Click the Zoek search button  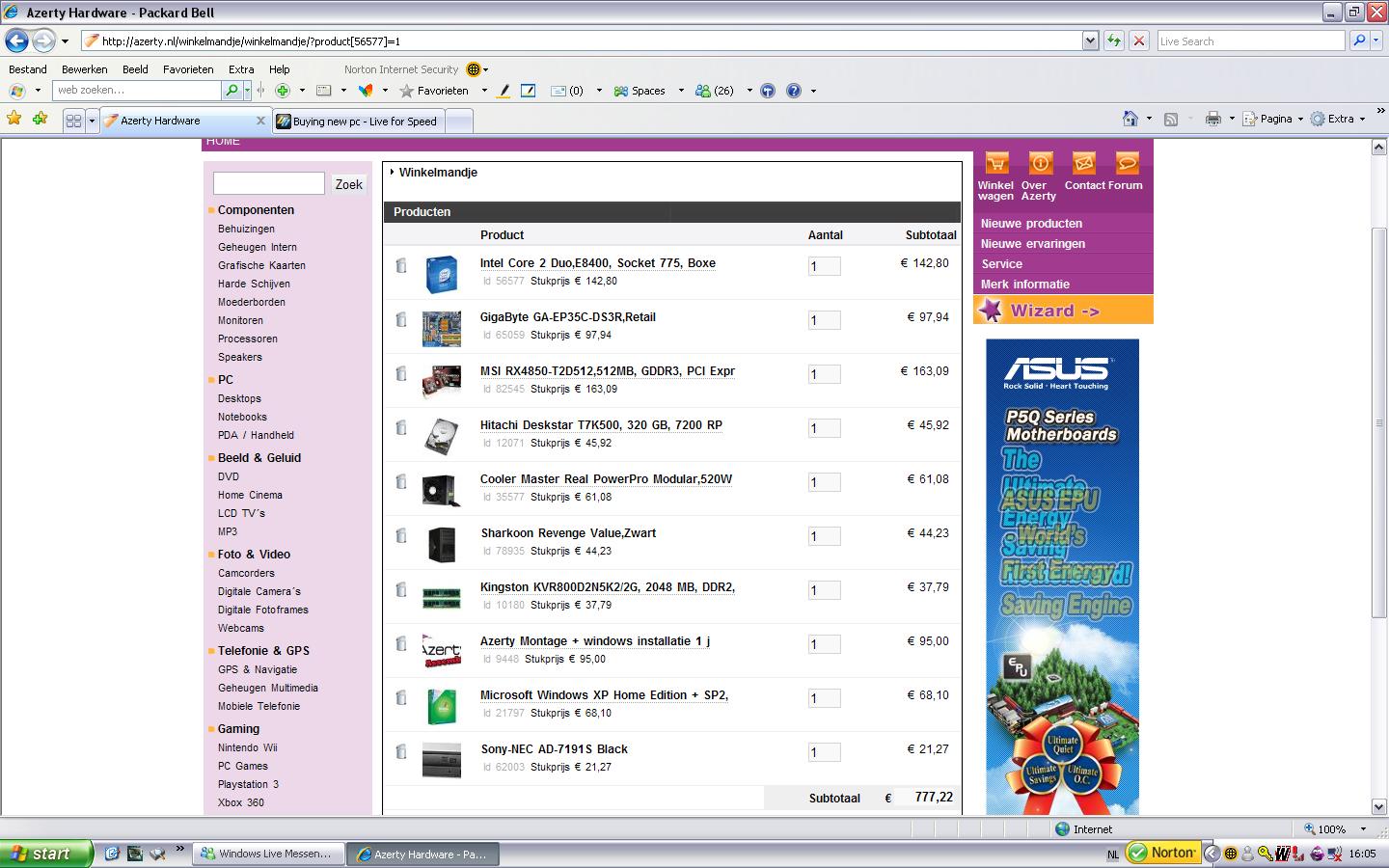(348, 184)
